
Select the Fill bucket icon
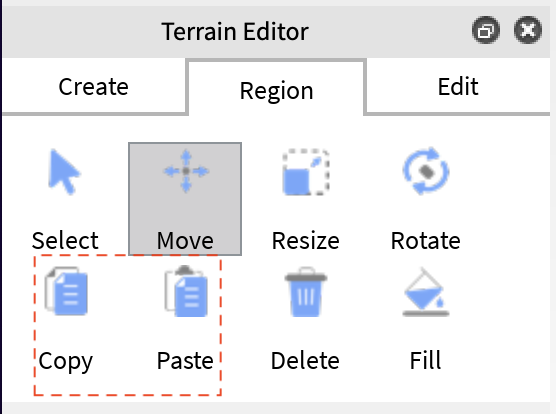click(426, 292)
